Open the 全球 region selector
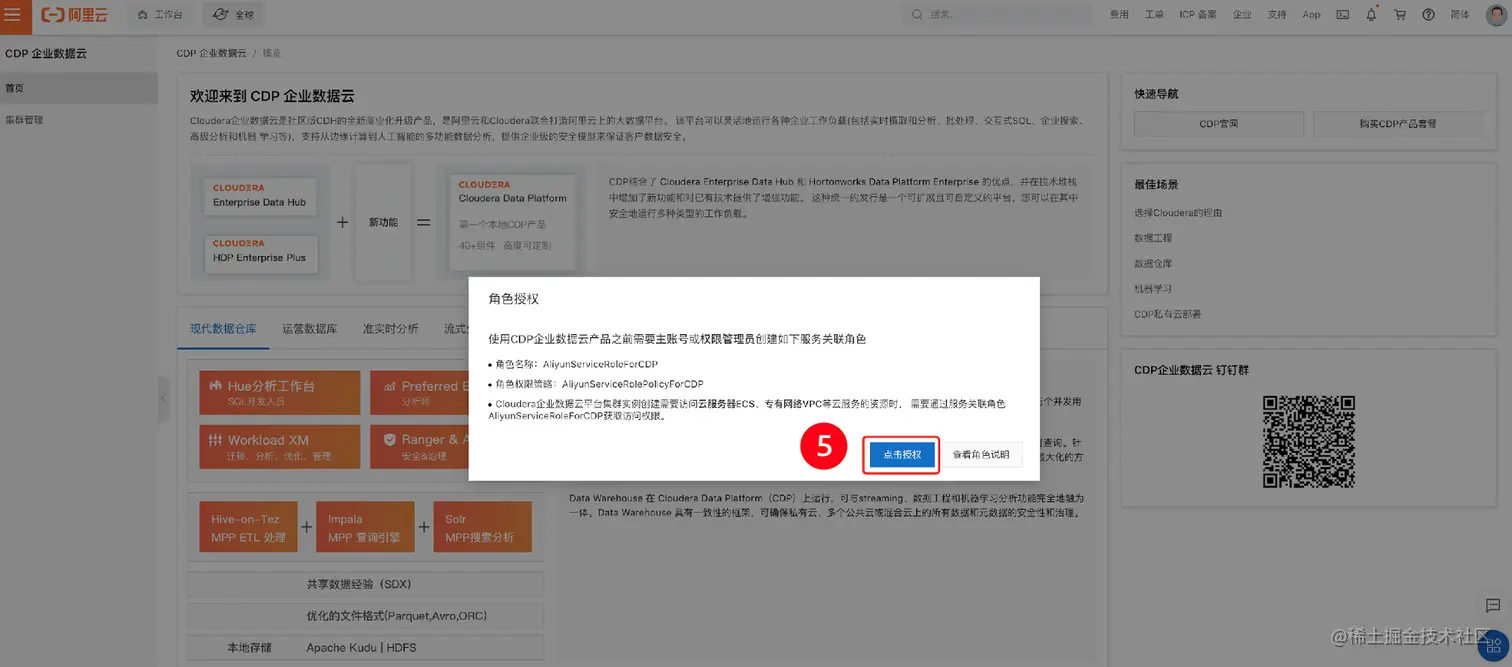1512x667 pixels. pyautogui.click(x=234, y=15)
